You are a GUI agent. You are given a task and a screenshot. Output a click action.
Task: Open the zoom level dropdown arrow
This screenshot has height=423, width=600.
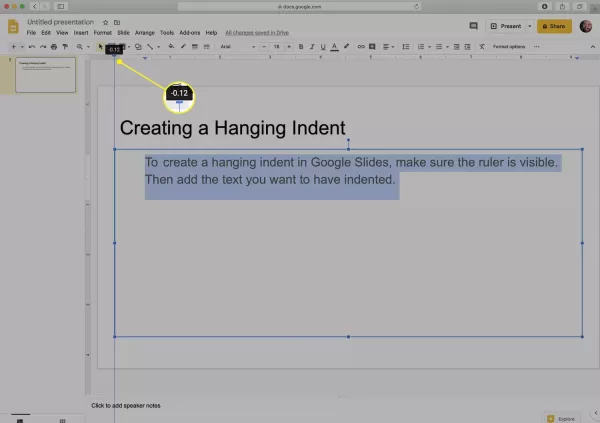(x=88, y=47)
